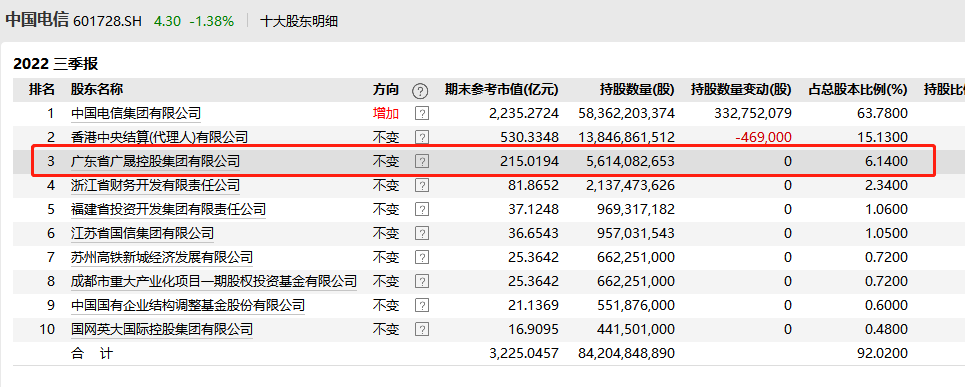Open shareholder 中国电信集团有限公司
Screen dimensions: 965x387
[136, 113]
